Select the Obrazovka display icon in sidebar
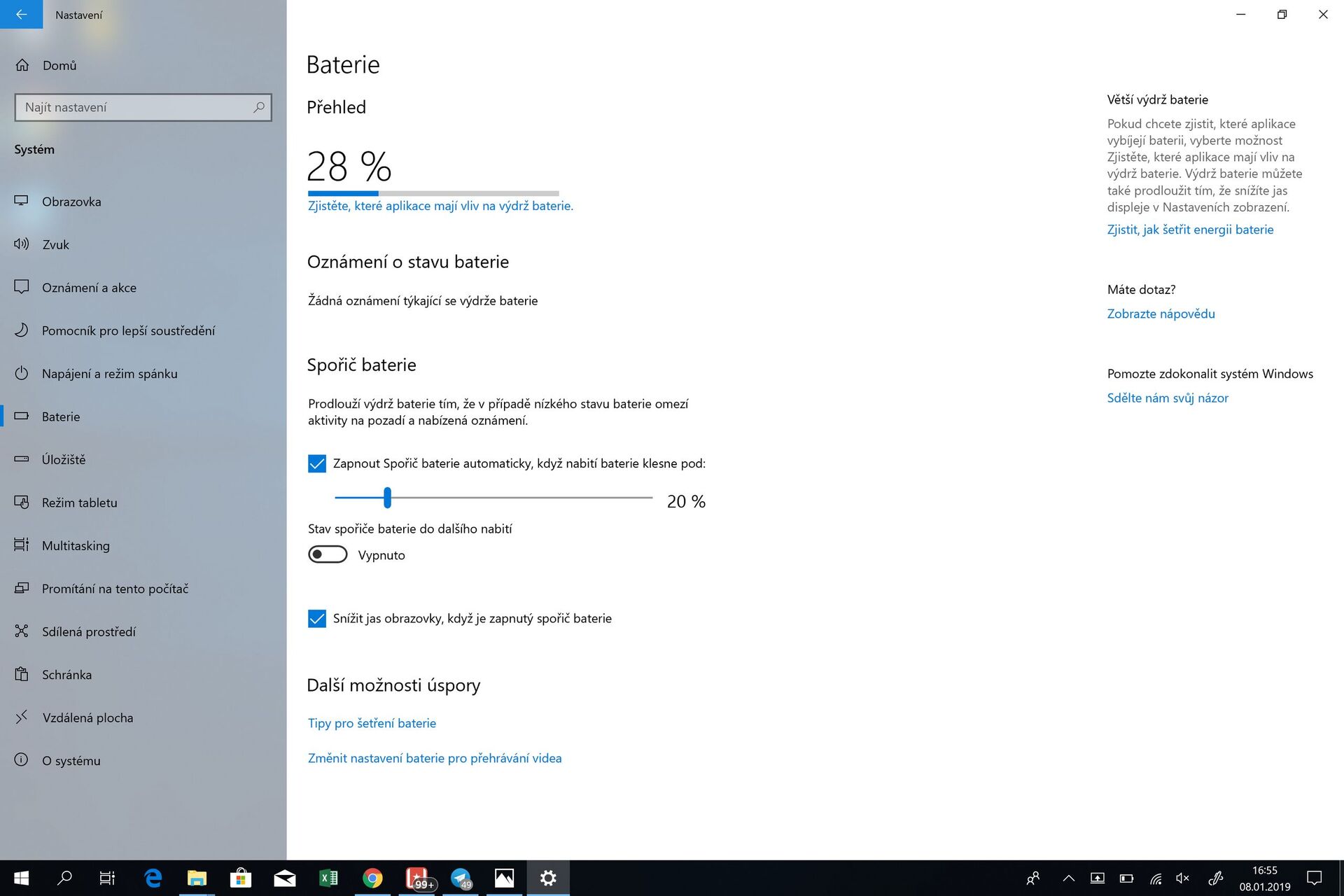This screenshot has width=1344, height=896. point(22,201)
